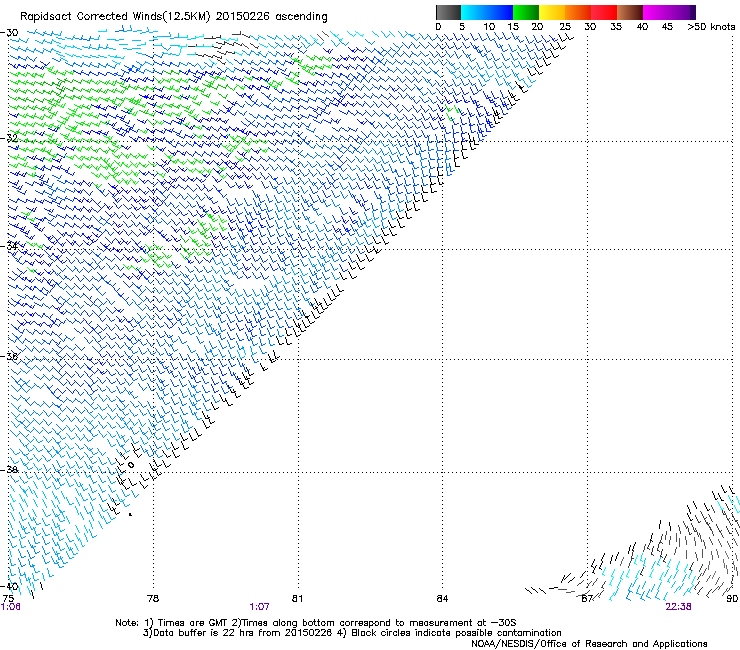
Task: Click the '81' longitude label
Action: click(x=297, y=599)
